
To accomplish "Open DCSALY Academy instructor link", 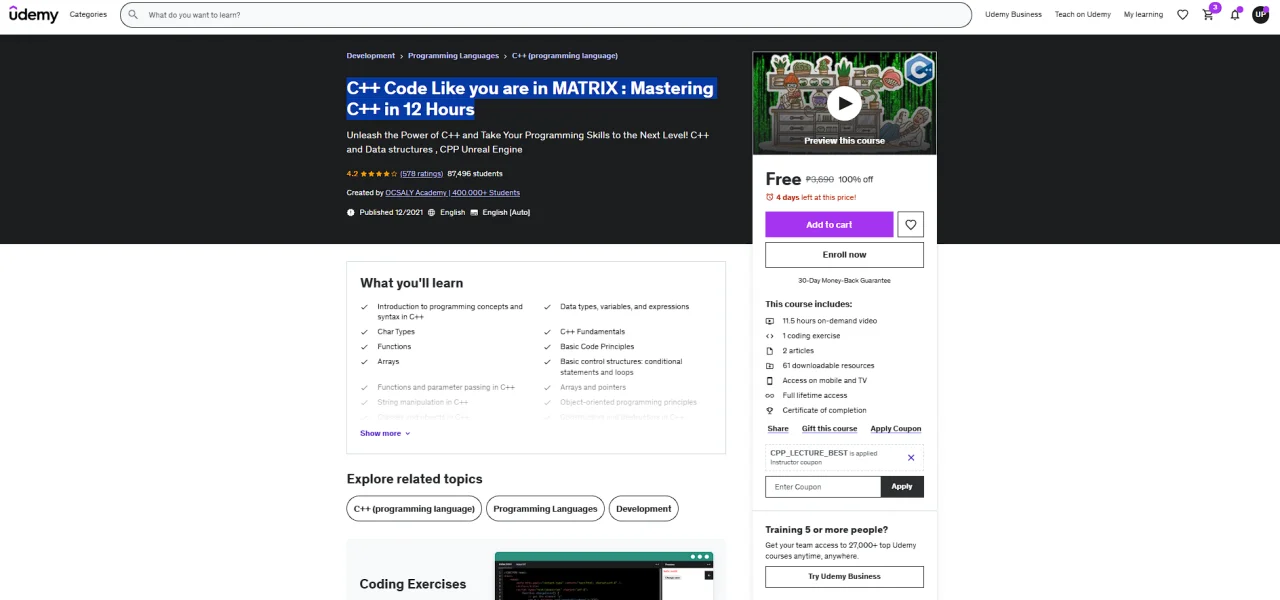I will pos(453,193).
